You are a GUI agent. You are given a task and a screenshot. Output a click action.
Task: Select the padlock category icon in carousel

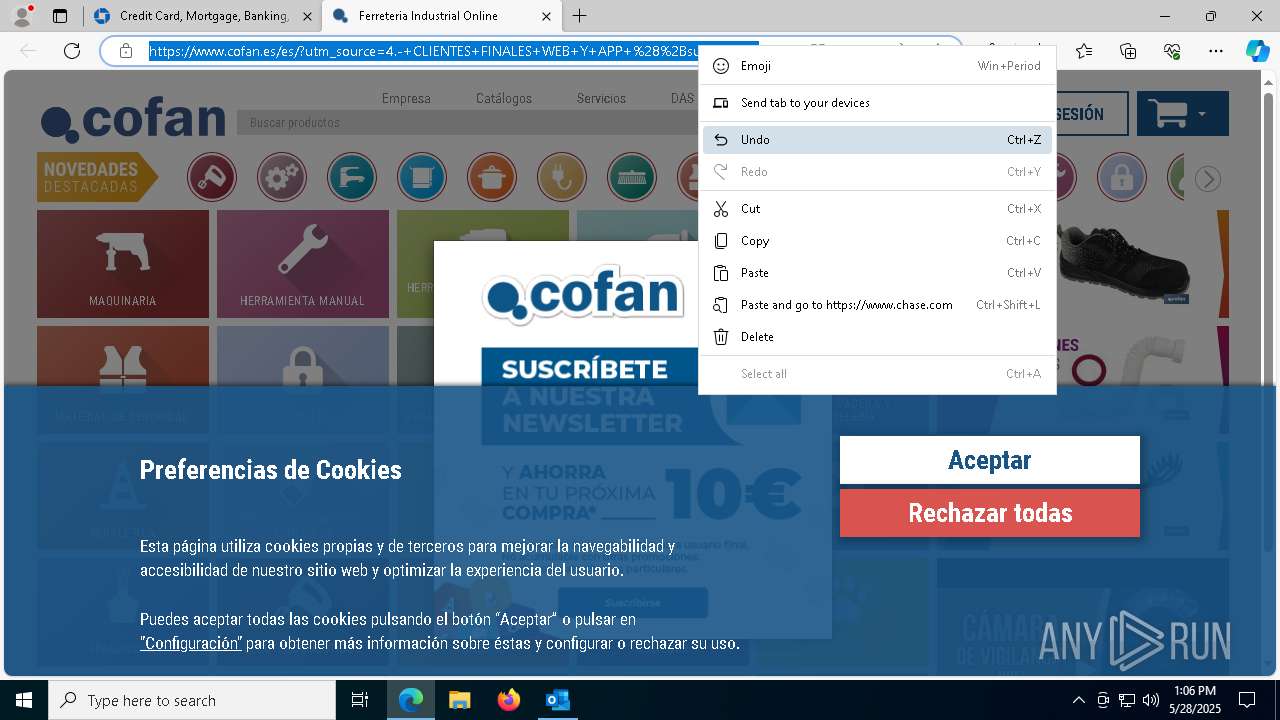1122,178
